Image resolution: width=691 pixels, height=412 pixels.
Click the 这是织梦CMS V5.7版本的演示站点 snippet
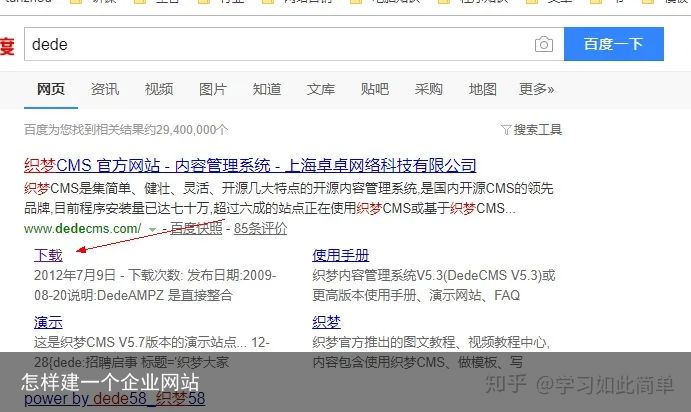click(x=152, y=352)
